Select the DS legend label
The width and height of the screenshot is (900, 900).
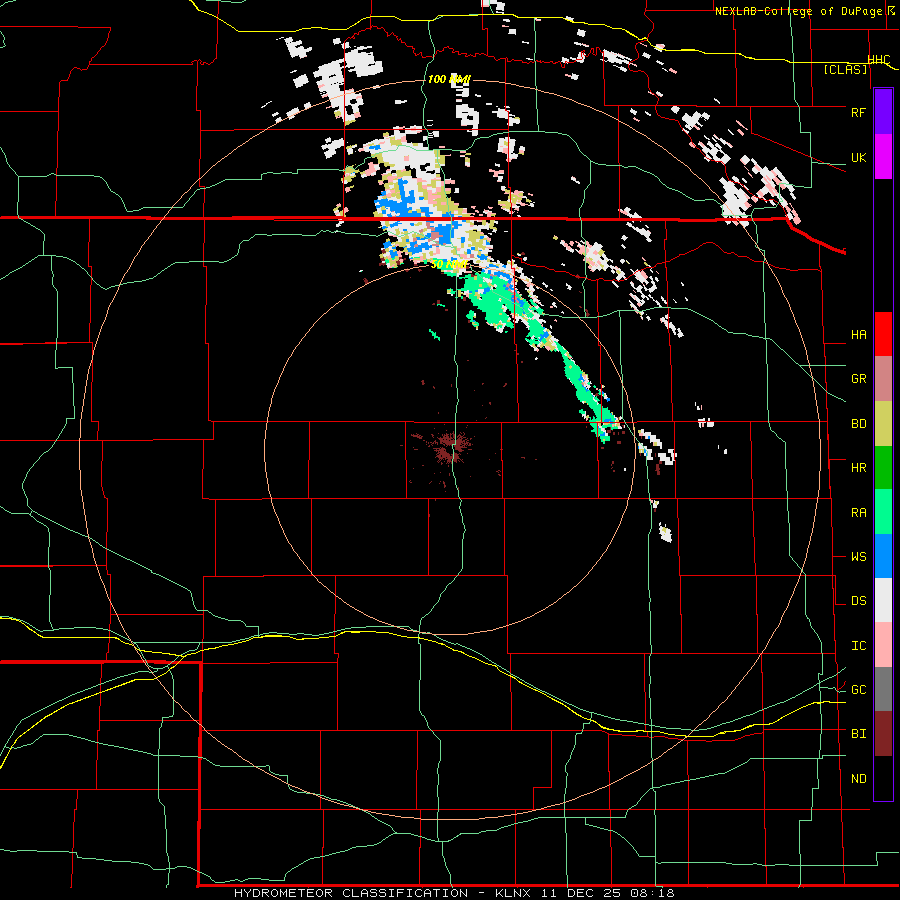point(858,601)
